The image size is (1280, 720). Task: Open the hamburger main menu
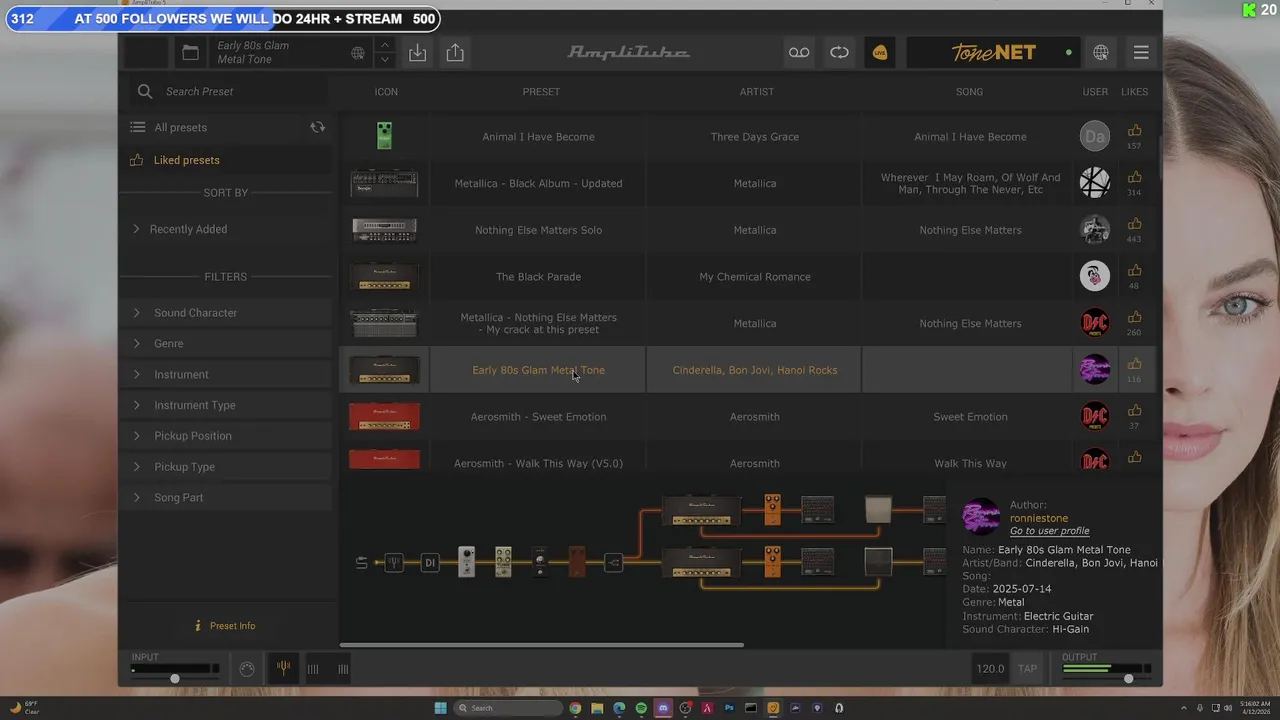click(x=1141, y=53)
